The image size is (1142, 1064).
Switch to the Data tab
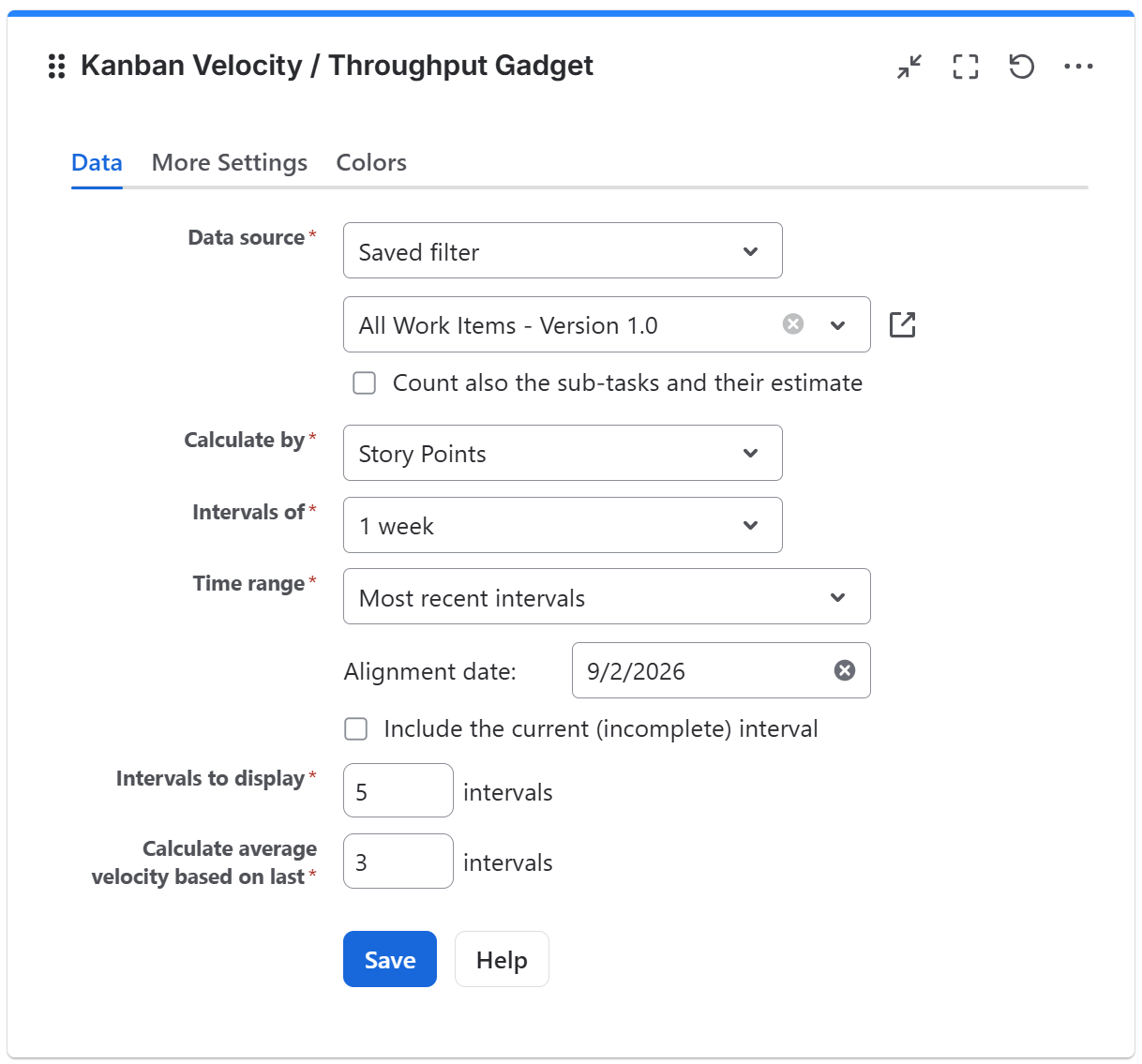(97, 163)
